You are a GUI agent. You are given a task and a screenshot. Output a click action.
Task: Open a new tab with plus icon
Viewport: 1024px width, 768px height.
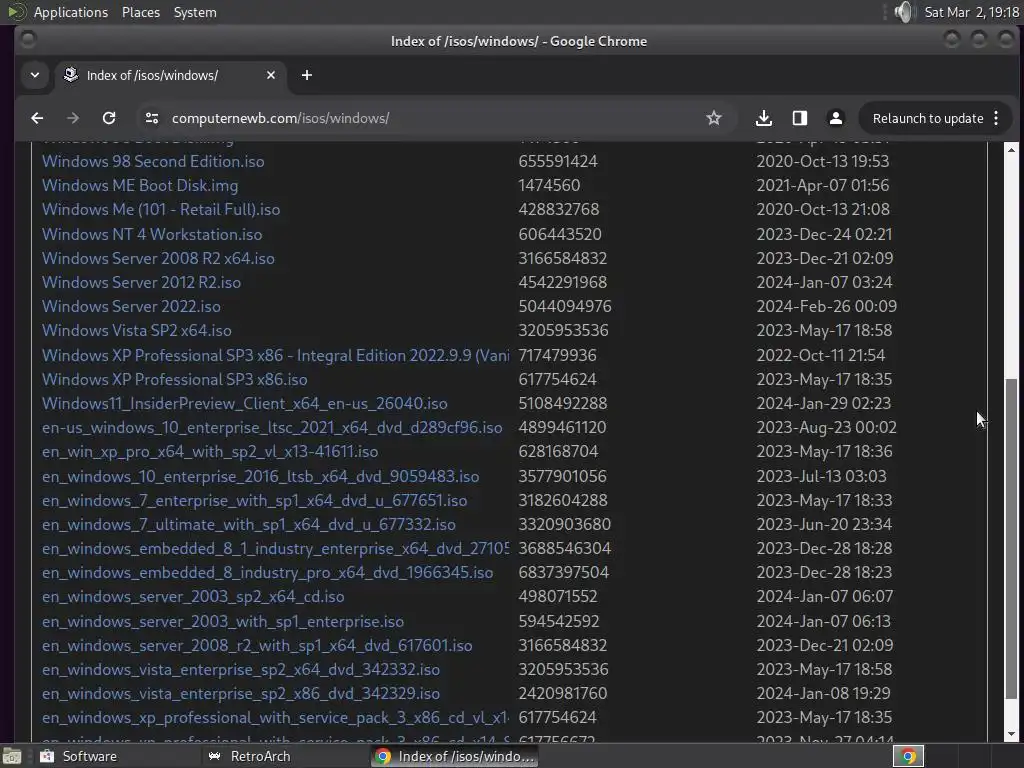307,75
